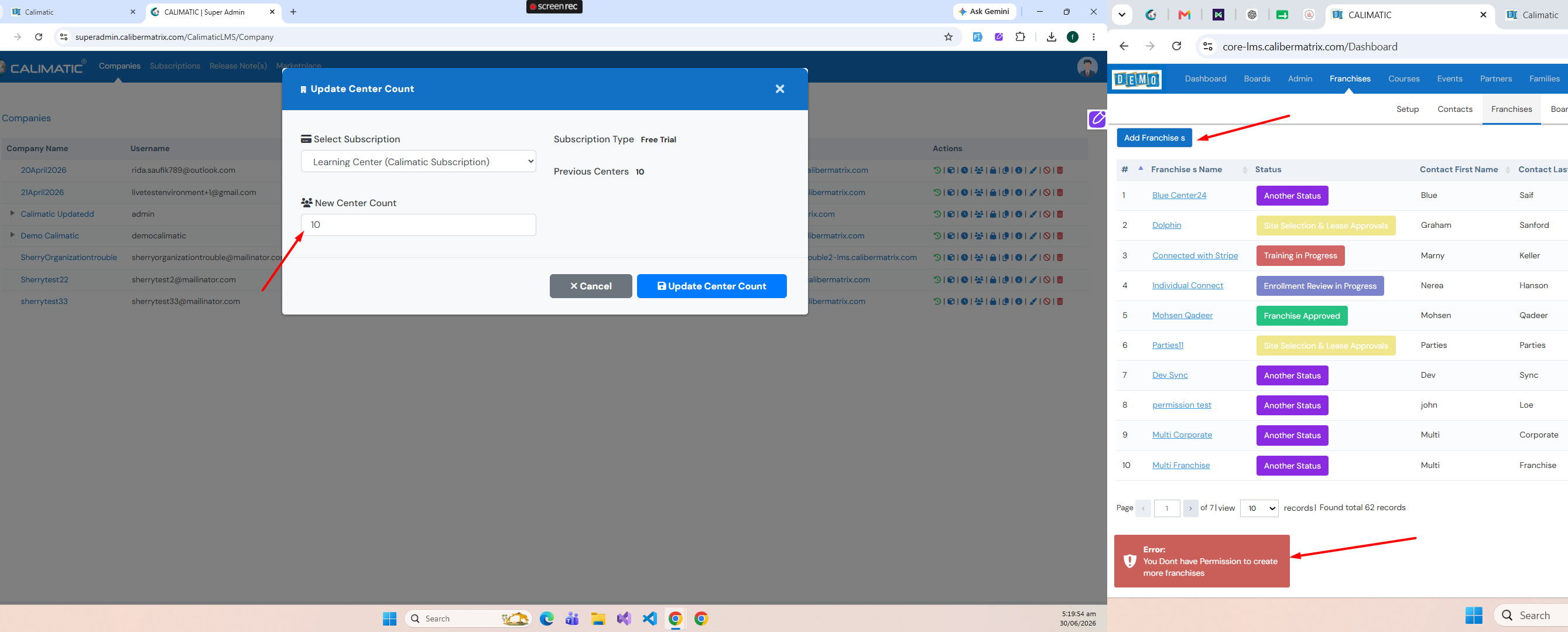Click the taskbar Search box
Screen dimensions: 1568x632
tap(467, 619)
